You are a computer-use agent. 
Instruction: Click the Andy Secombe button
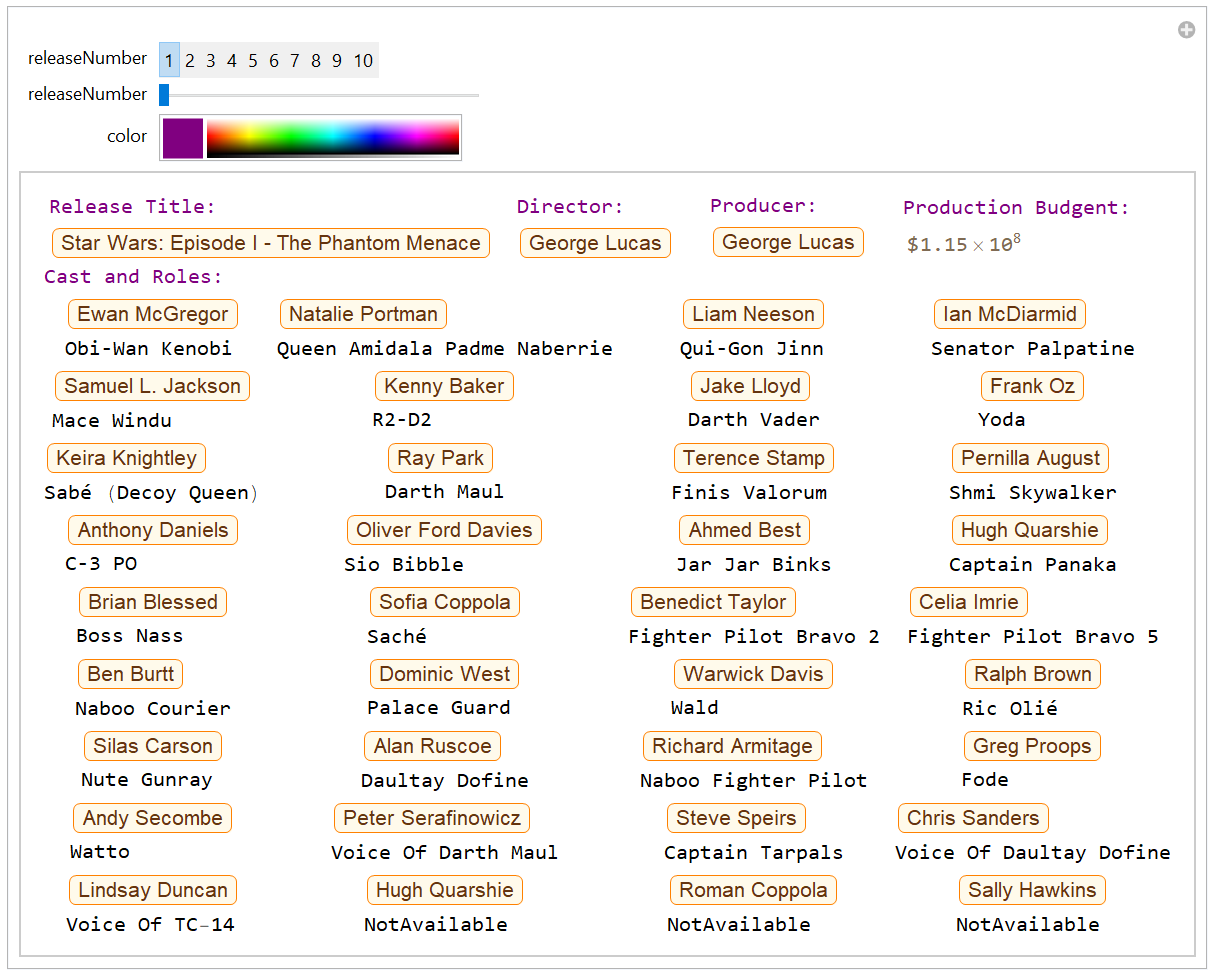click(x=152, y=818)
